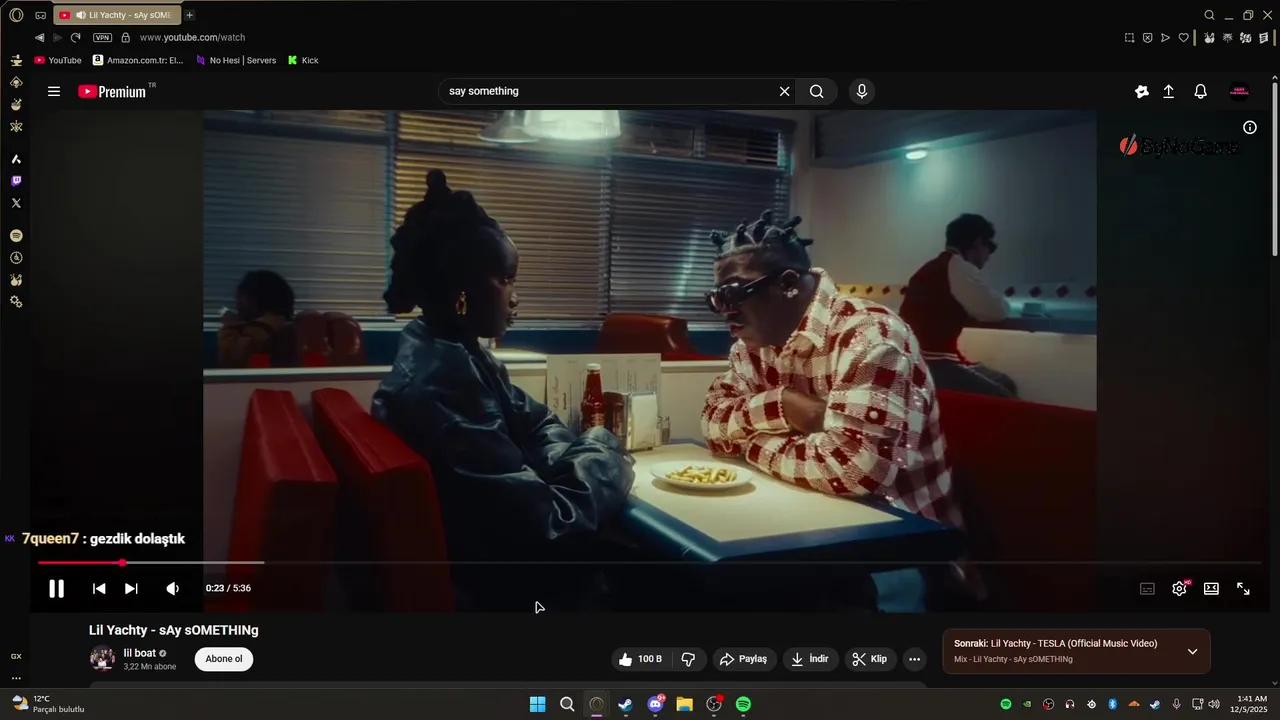Add page to bookmarks heart icon

click(x=1184, y=38)
